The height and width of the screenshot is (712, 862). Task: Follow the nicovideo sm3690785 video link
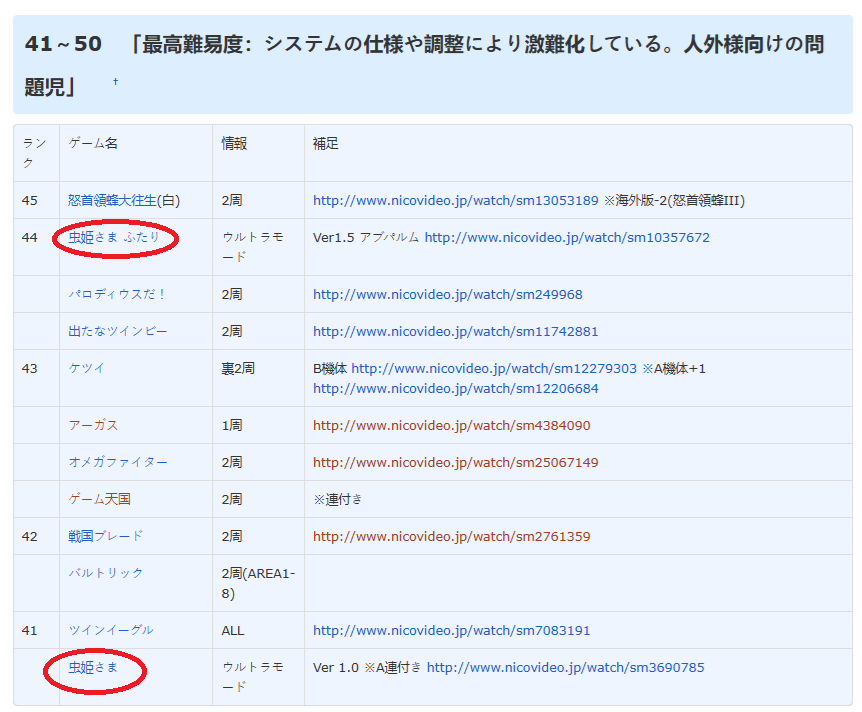click(566, 667)
